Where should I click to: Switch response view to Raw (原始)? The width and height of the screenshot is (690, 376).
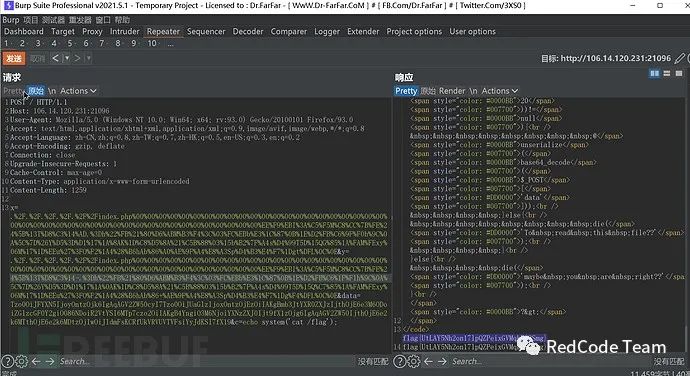[428, 91]
